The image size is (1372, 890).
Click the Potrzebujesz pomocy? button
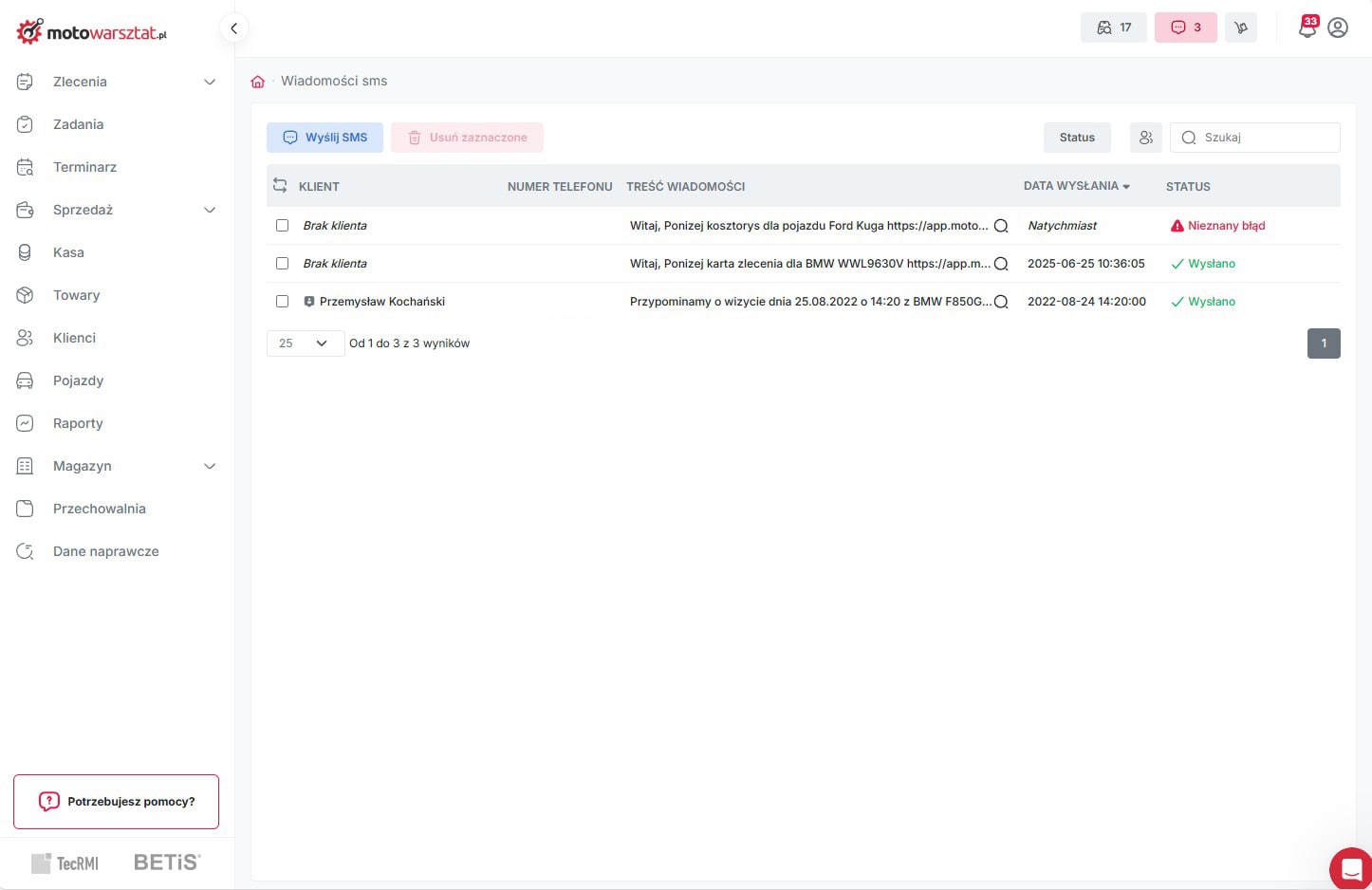(116, 802)
